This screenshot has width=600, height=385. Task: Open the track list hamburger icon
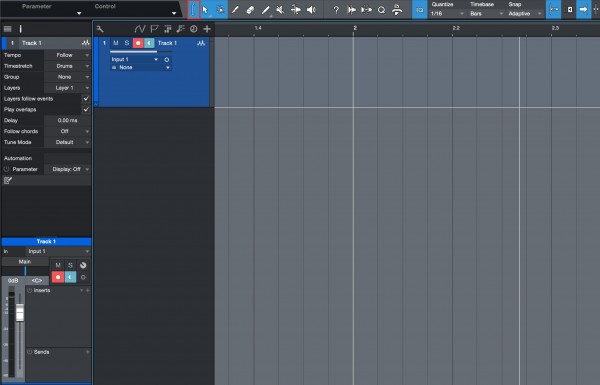7,29
